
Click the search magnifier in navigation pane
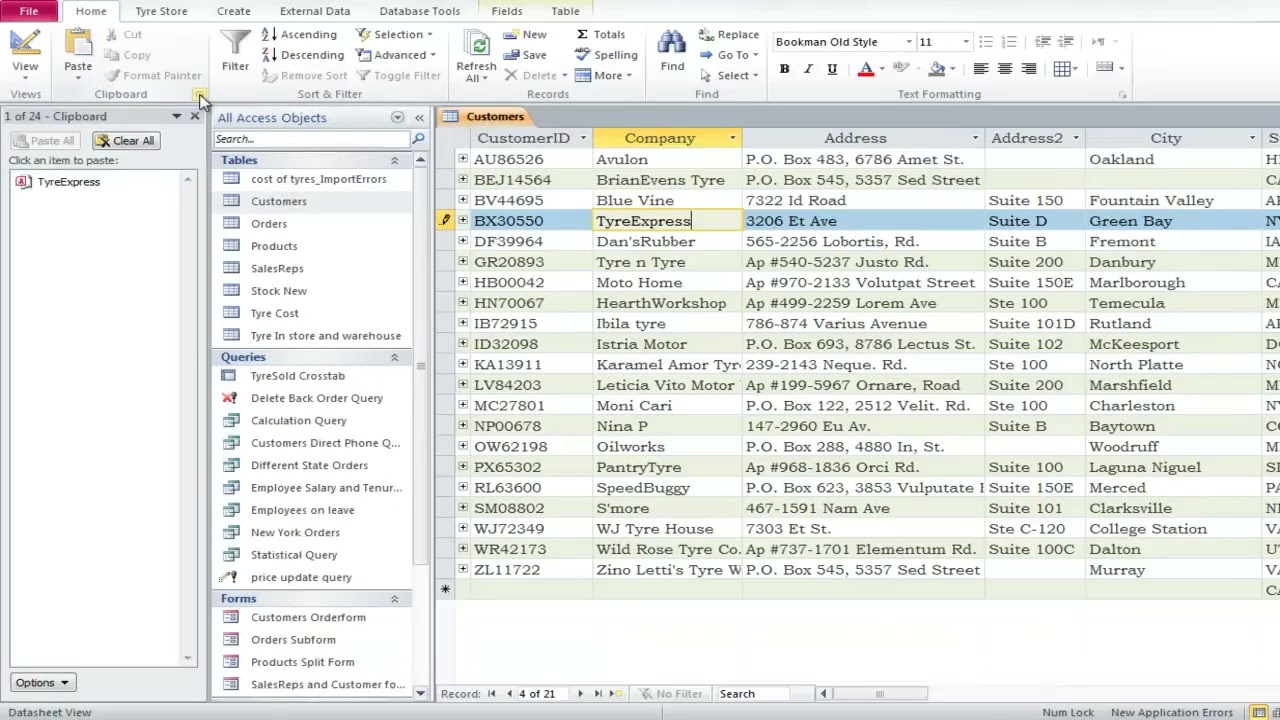(418, 139)
